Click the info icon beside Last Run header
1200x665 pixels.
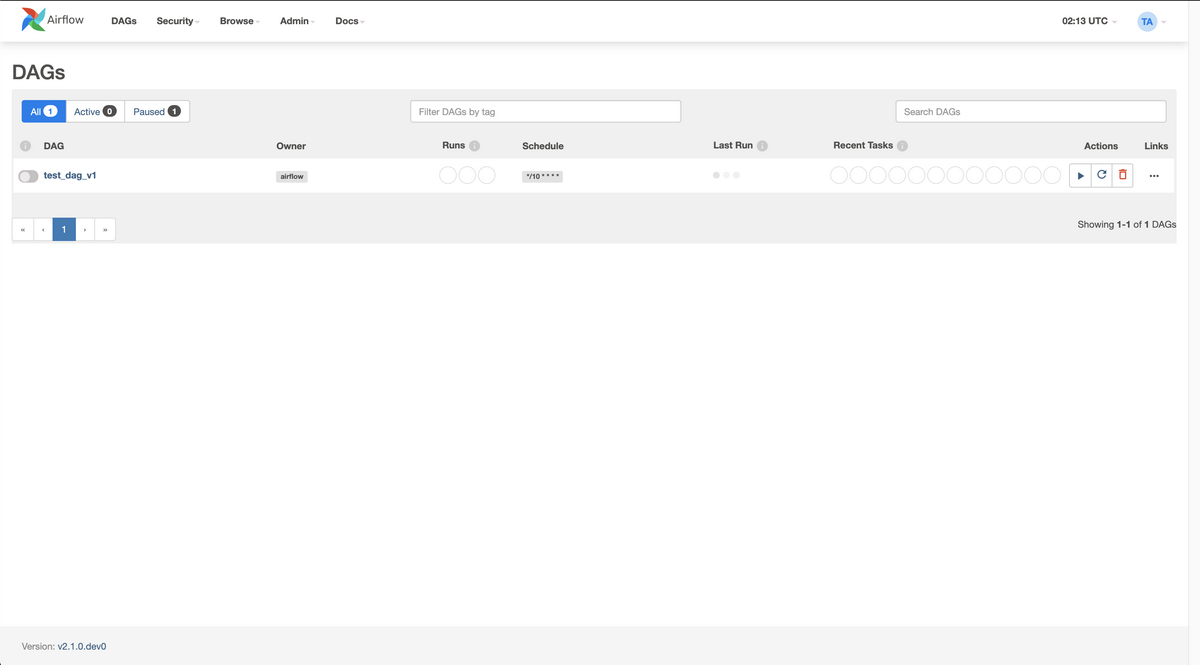coord(762,146)
